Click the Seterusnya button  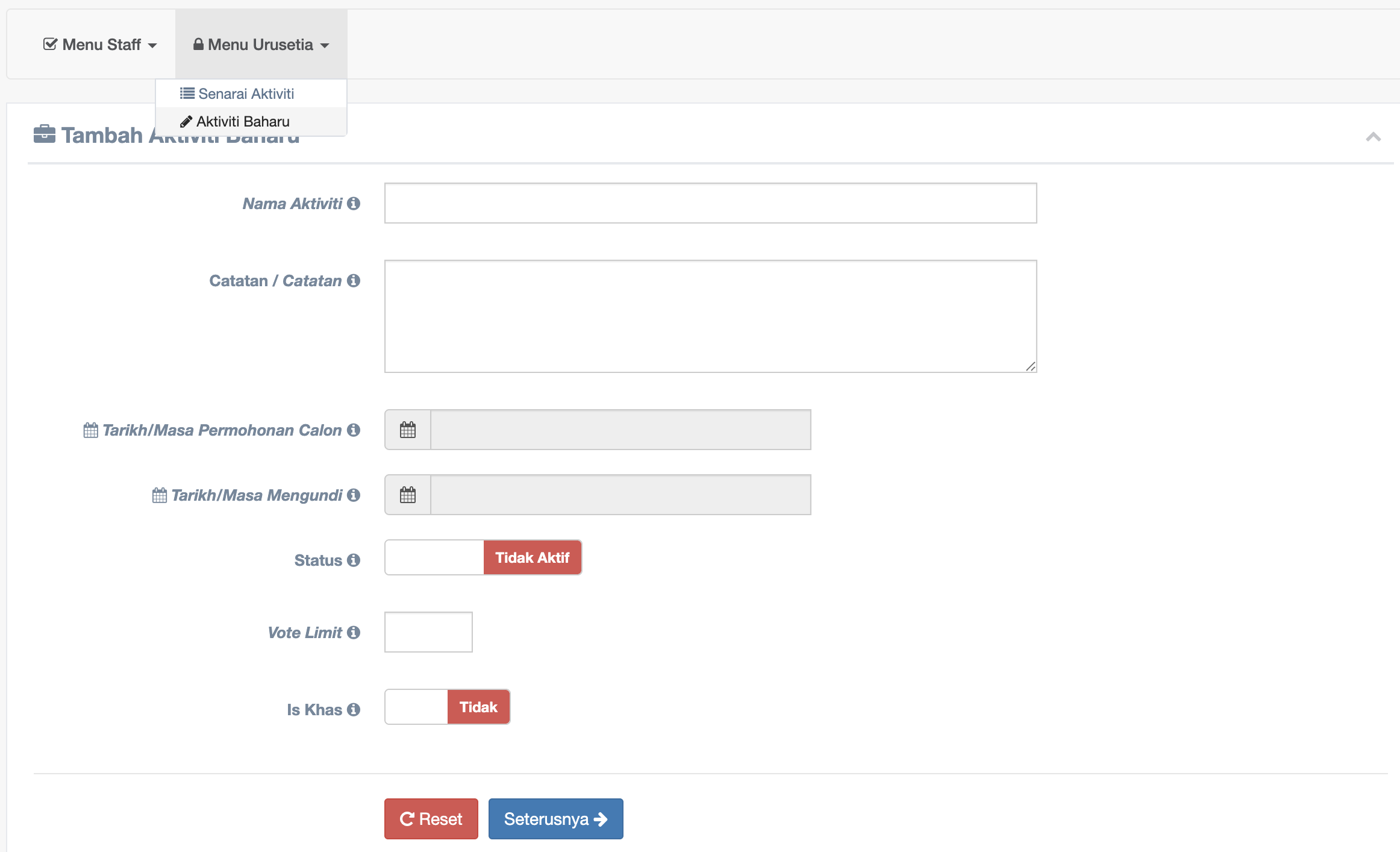click(x=555, y=819)
